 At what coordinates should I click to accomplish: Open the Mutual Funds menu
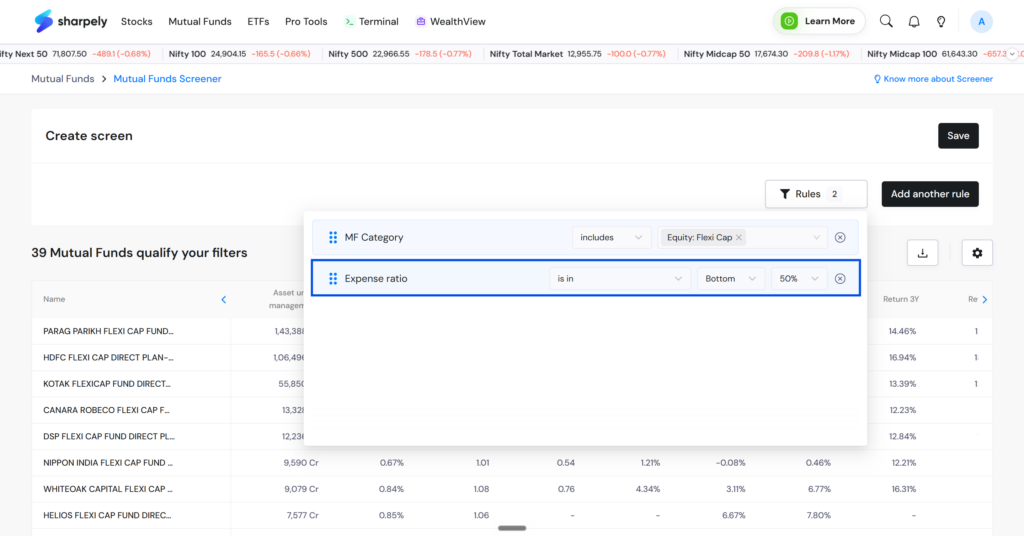click(x=200, y=22)
